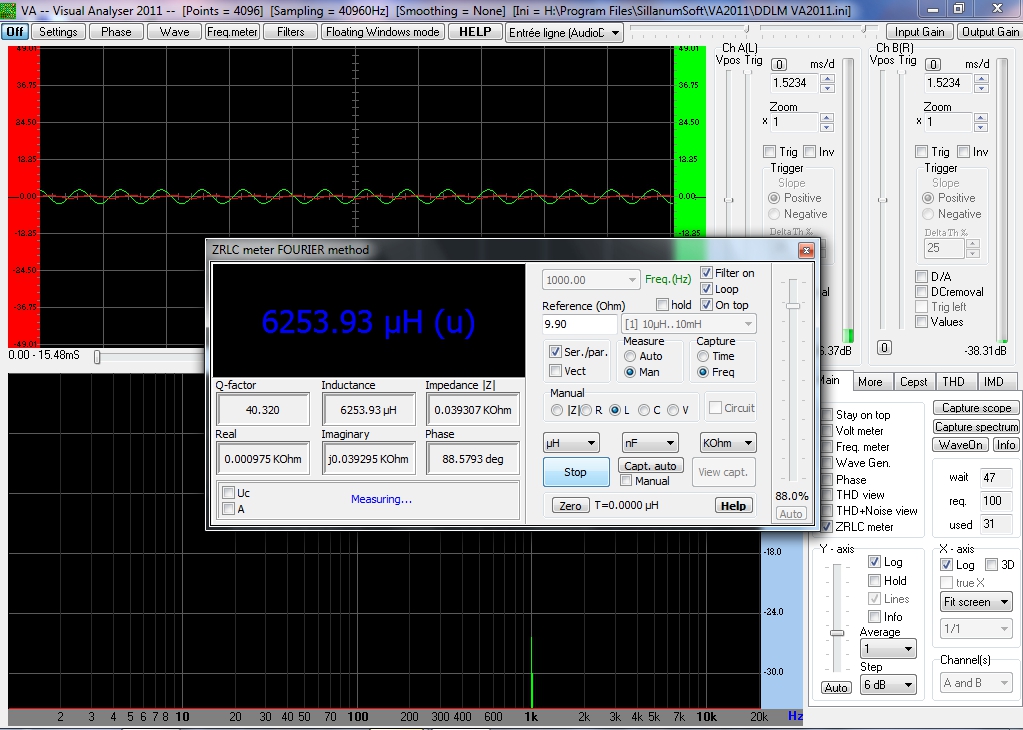Move the scope time position slider

coord(97,357)
